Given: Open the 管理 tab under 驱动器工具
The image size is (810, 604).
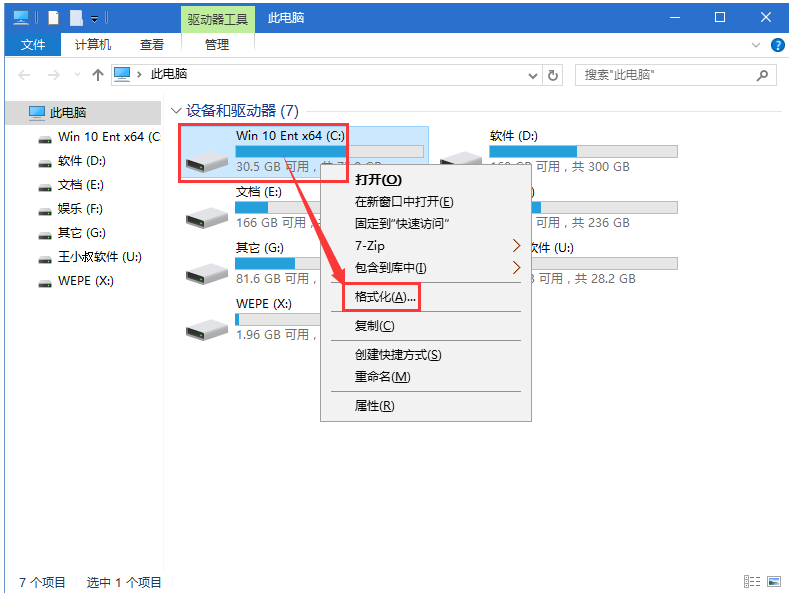Looking at the screenshot, I should click(x=217, y=45).
